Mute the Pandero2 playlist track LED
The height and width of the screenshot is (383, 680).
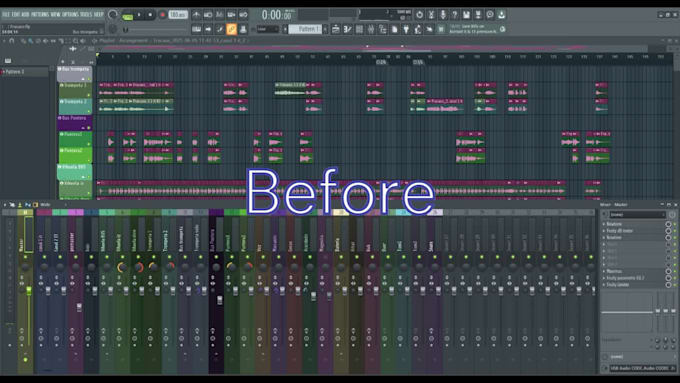coord(89,160)
